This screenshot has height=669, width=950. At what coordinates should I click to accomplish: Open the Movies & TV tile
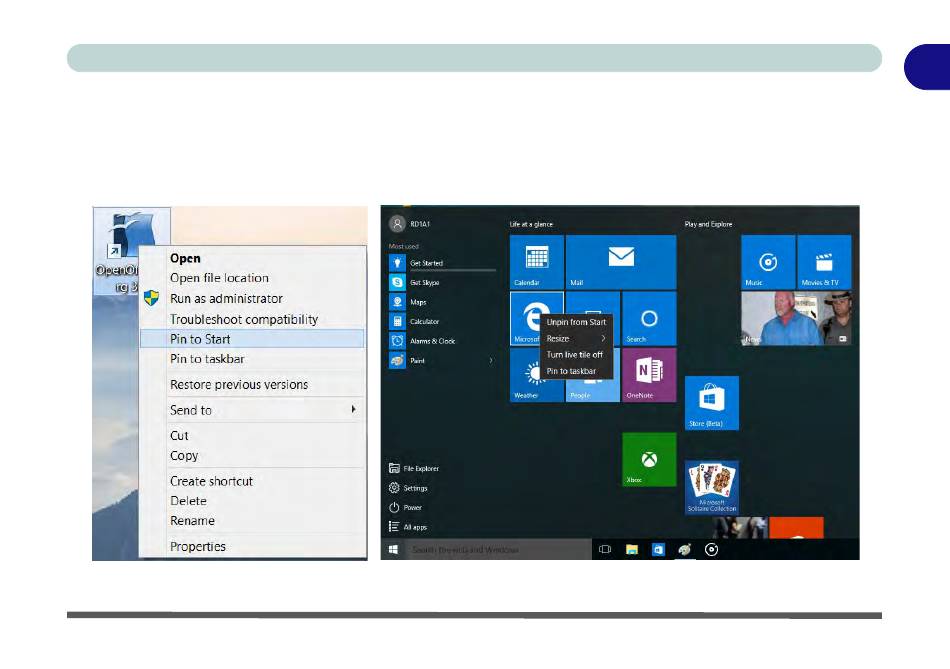point(824,262)
